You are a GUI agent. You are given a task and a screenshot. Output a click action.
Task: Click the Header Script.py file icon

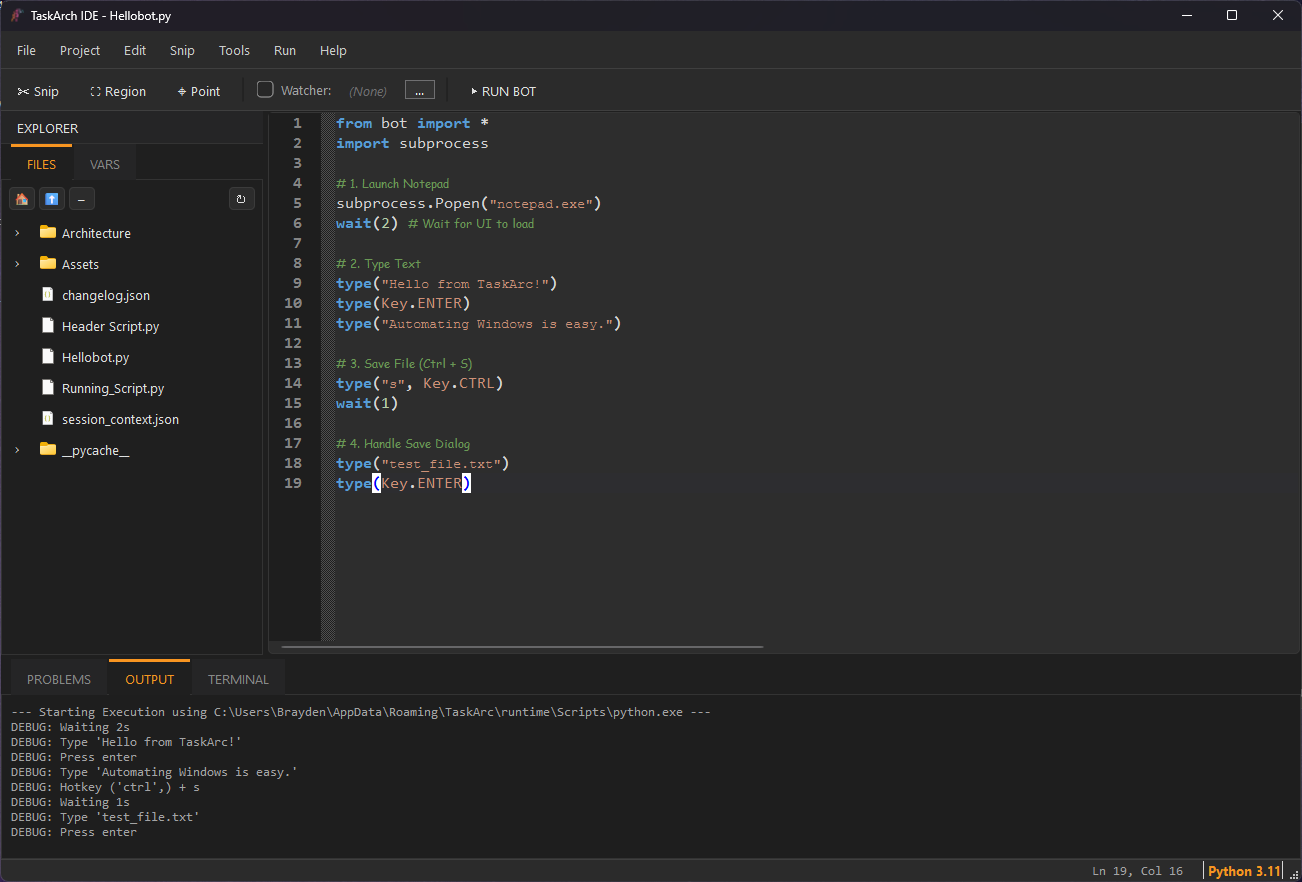pyautogui.click(x=48, y=325)
